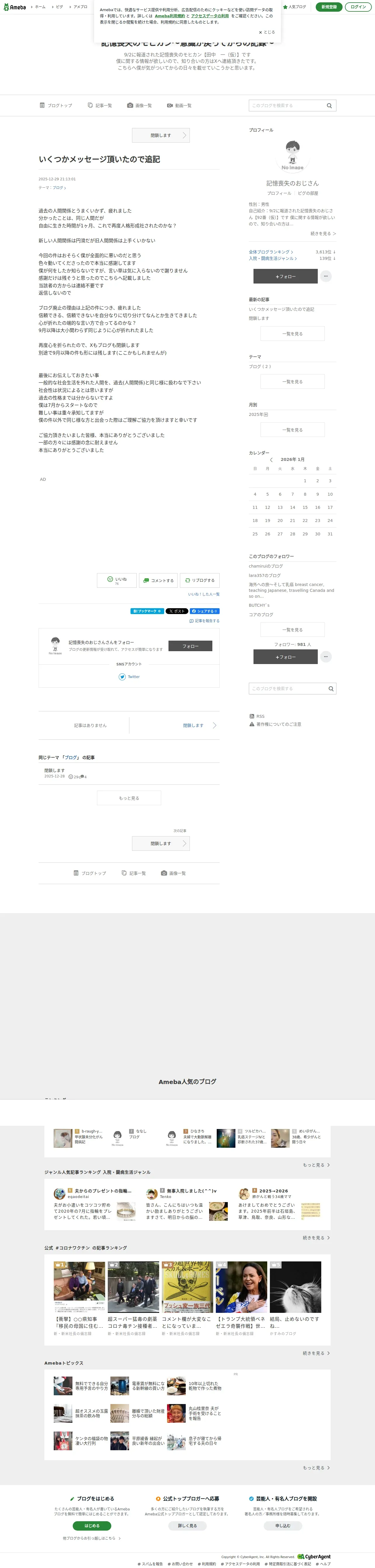
Task: Click the ログイン button
Action: [359, 7]
